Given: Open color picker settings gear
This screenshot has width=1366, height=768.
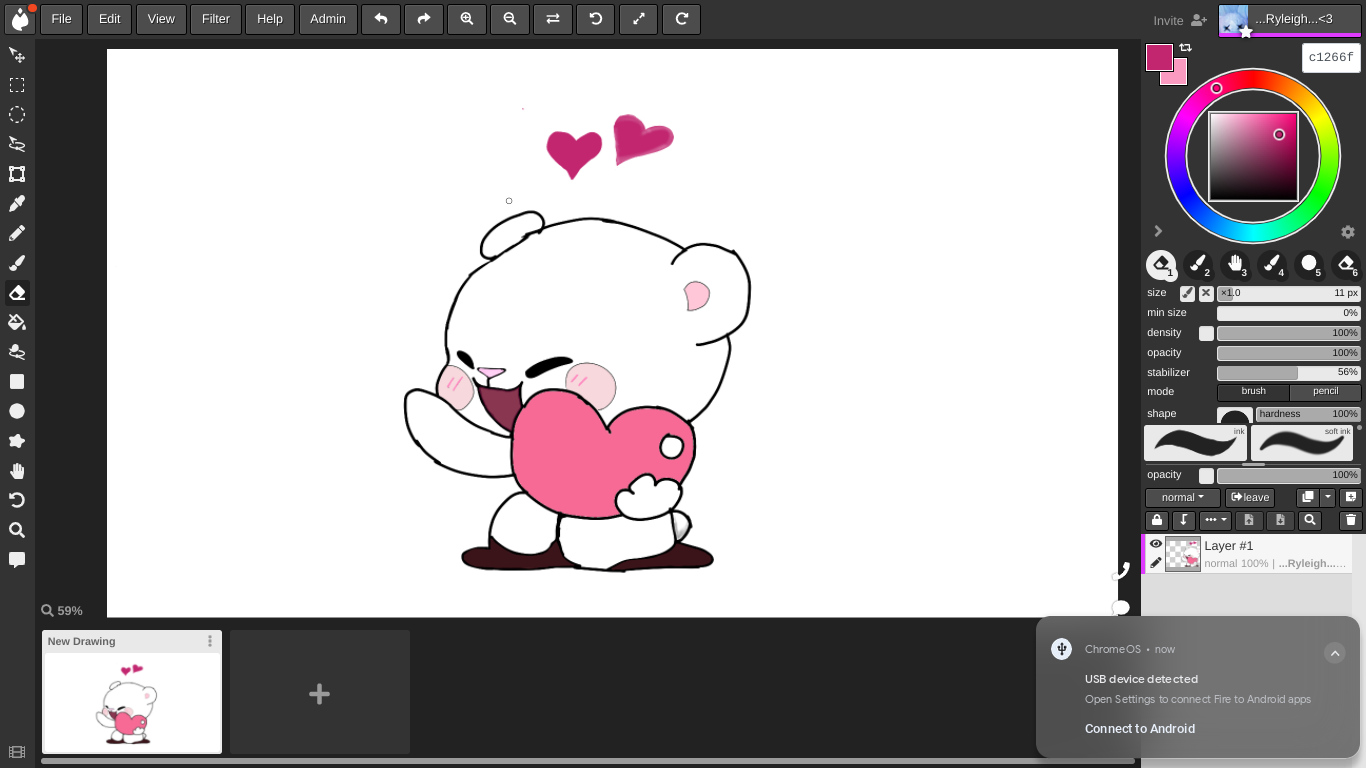Looking at the screenshot, I should (1348, 232).
